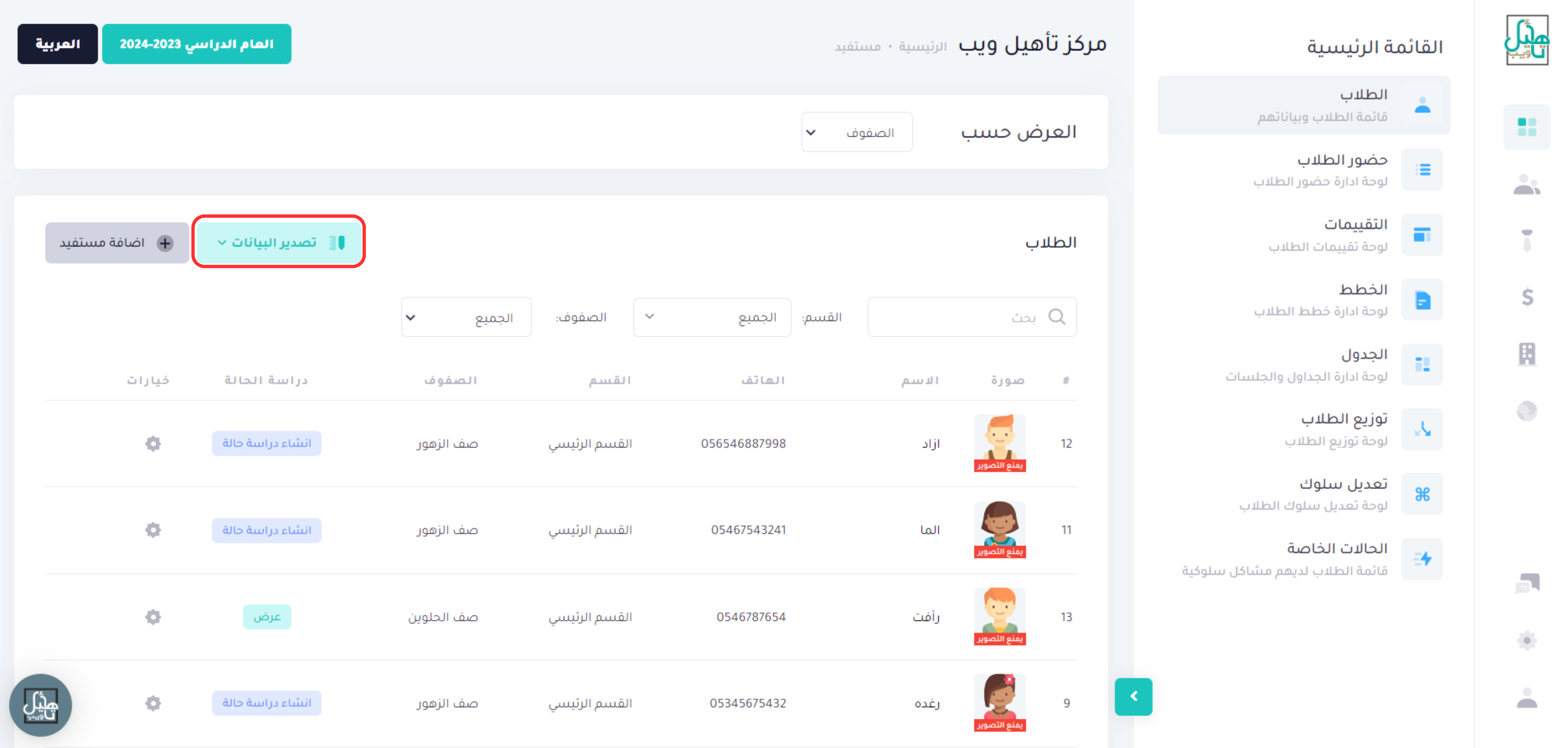Click student name رغده
Screen dimensions: 1568x748
click(x=927, y=704)
